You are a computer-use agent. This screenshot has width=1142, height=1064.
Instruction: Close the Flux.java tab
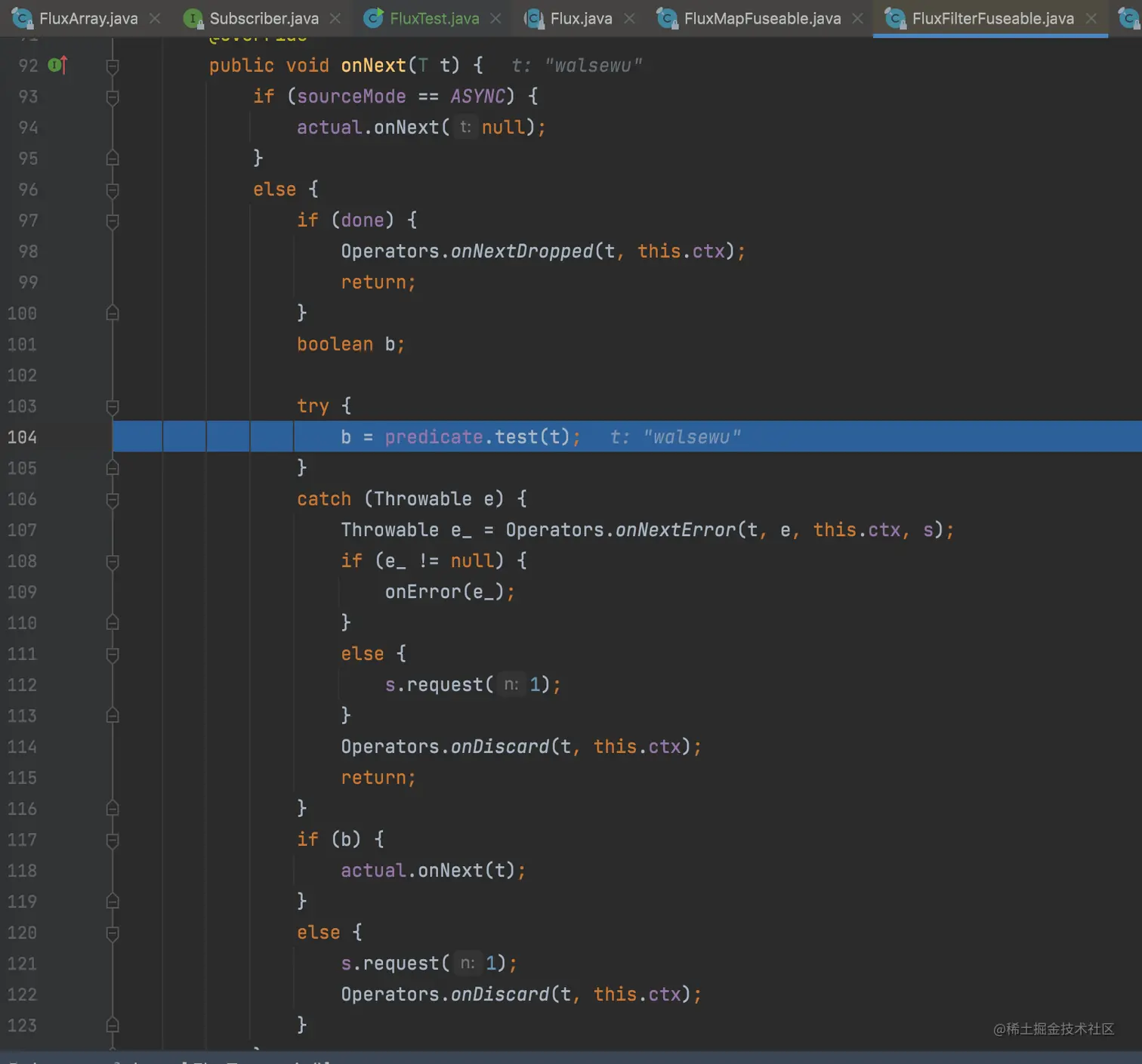point(629,18)
